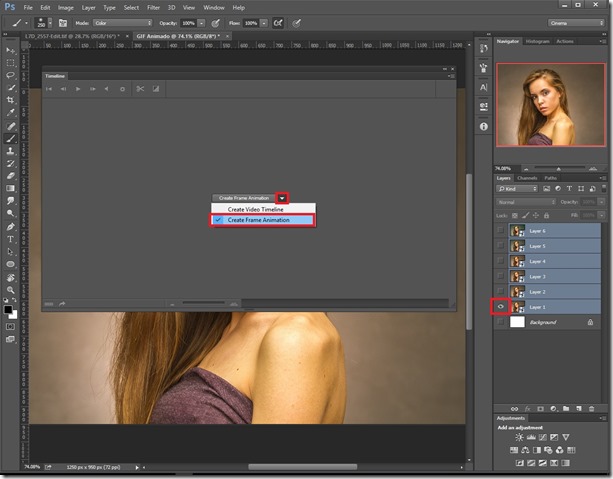Open the Filter menu
The image size is (613, 479).
pos(153,7)
